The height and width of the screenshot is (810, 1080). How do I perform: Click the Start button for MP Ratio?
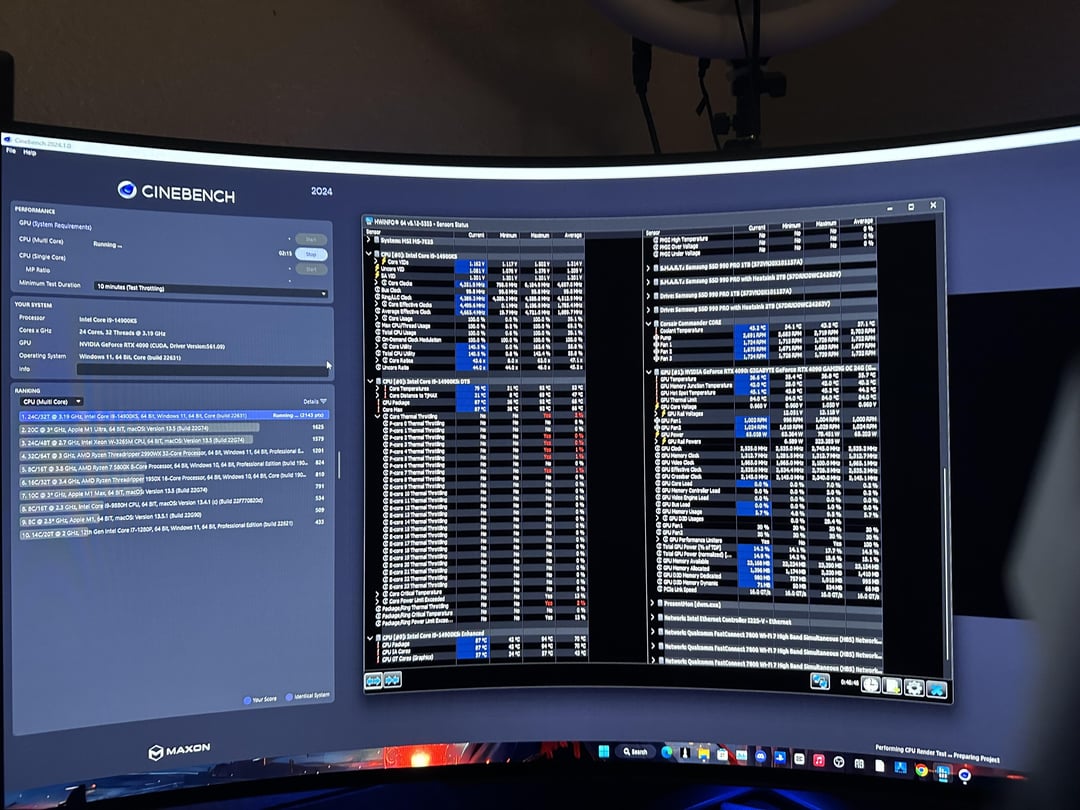coord(311,269)
